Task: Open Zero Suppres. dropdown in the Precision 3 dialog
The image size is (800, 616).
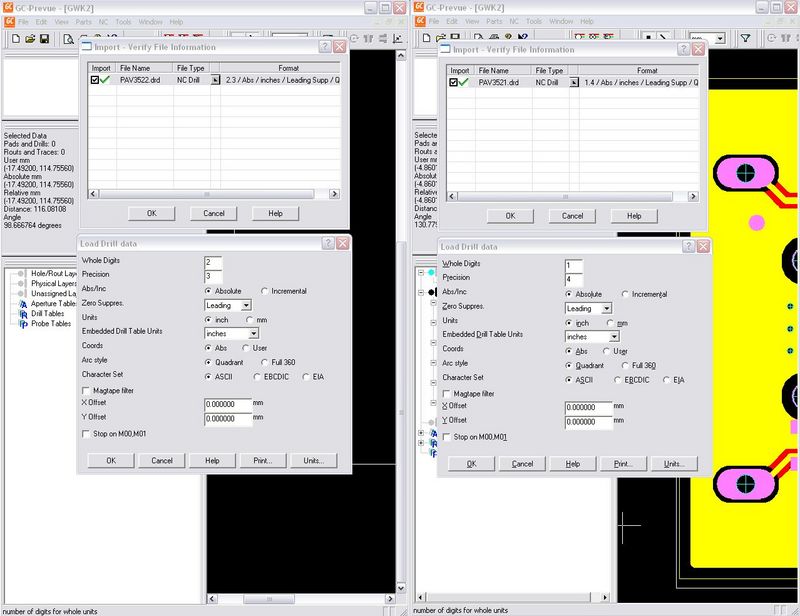Action: [x=245, y=305]
